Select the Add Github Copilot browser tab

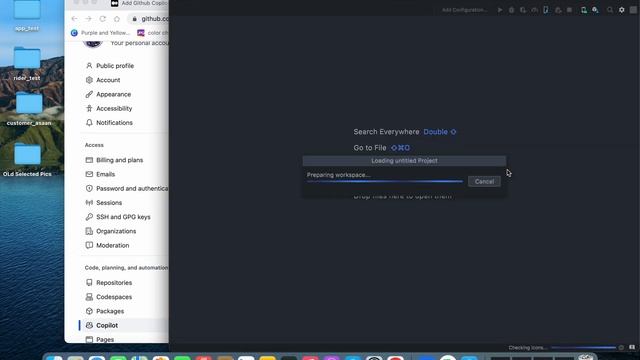139,4
